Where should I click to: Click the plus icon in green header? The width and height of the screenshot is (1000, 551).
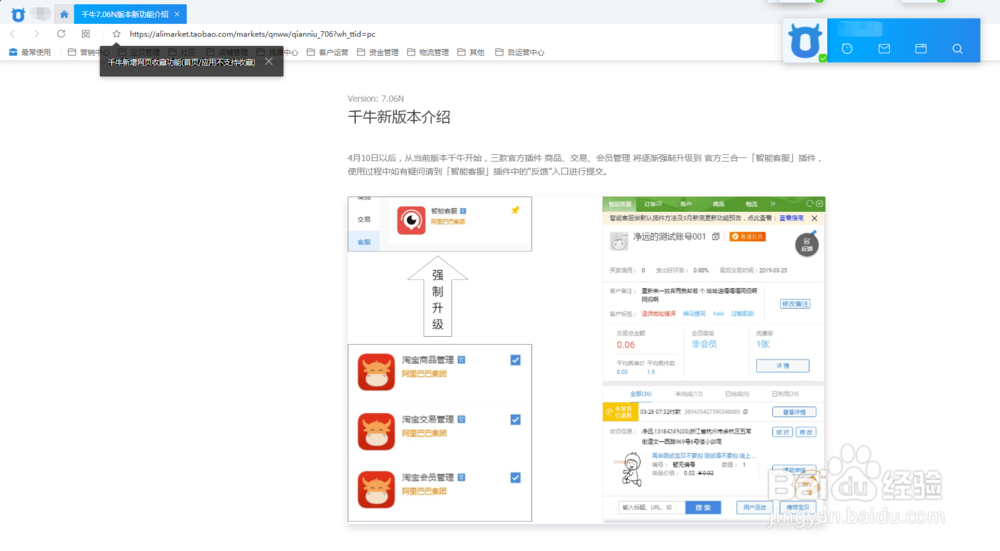pyautogui.click(x=820, y=204)
